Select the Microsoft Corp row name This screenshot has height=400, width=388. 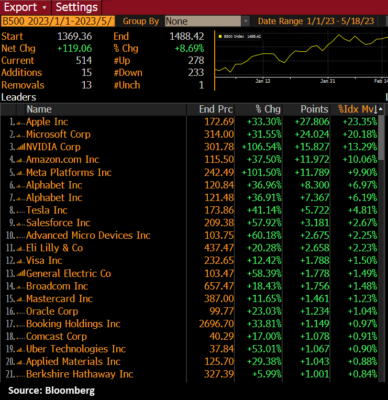coord(58,134)
